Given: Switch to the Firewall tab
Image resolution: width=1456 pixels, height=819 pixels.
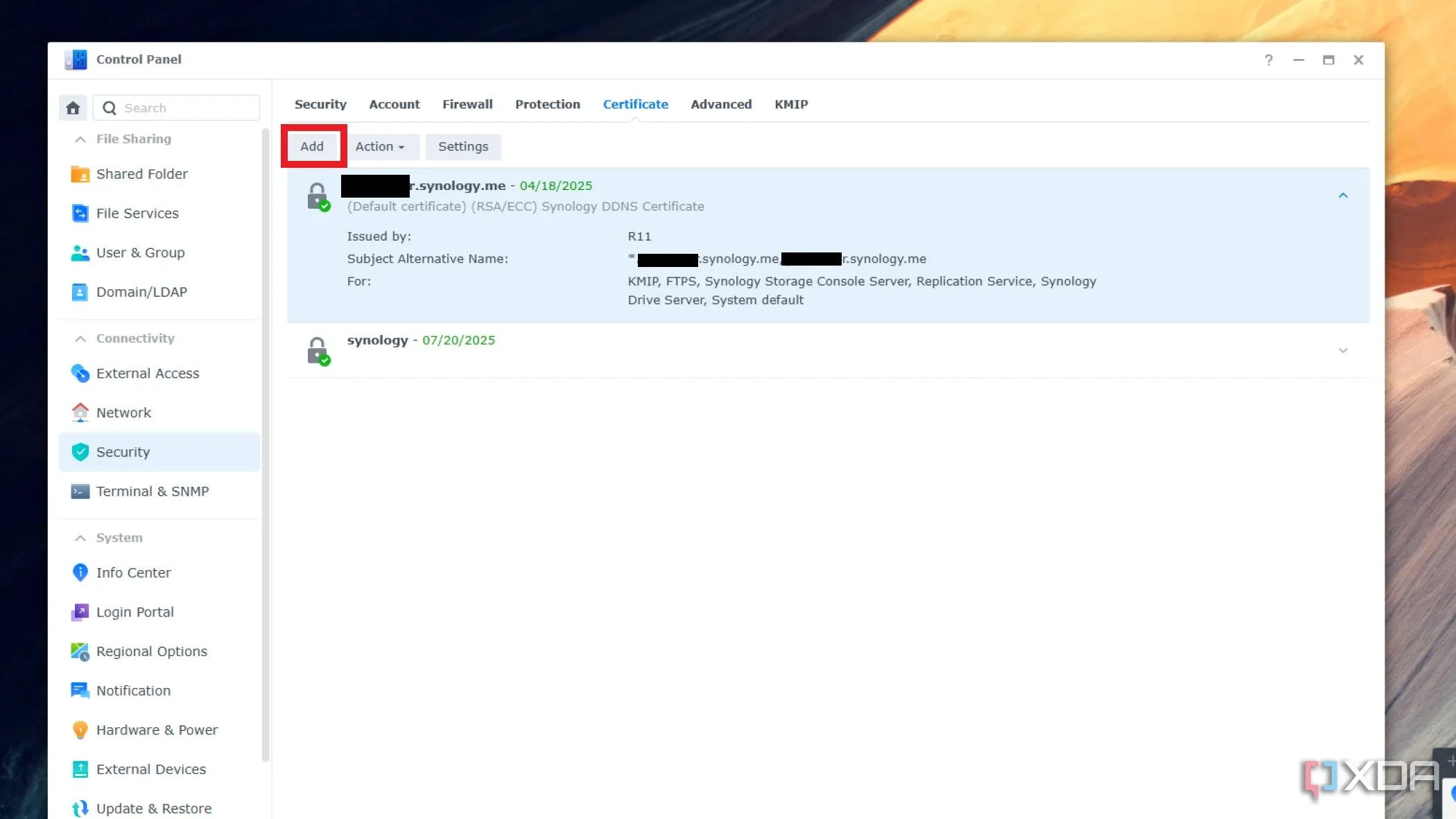Looking at the screenshot, I should tap(467, 104).
